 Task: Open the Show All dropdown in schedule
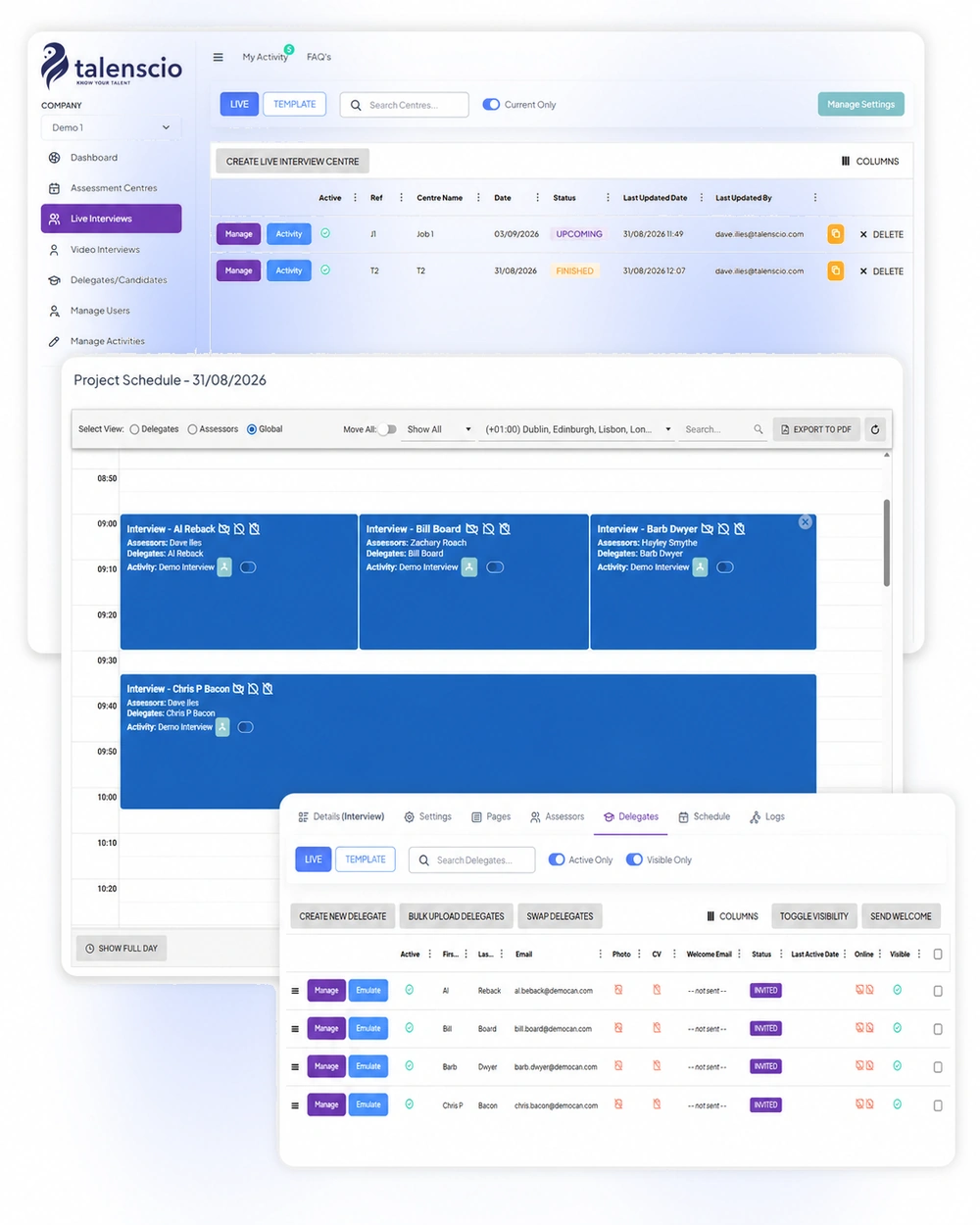(x=439, y=429)
